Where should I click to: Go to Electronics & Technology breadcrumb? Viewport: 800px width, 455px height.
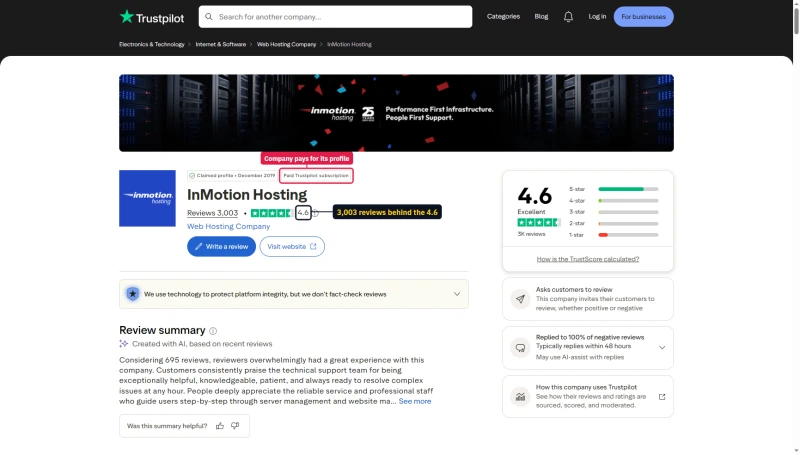(x=152, y=44)
